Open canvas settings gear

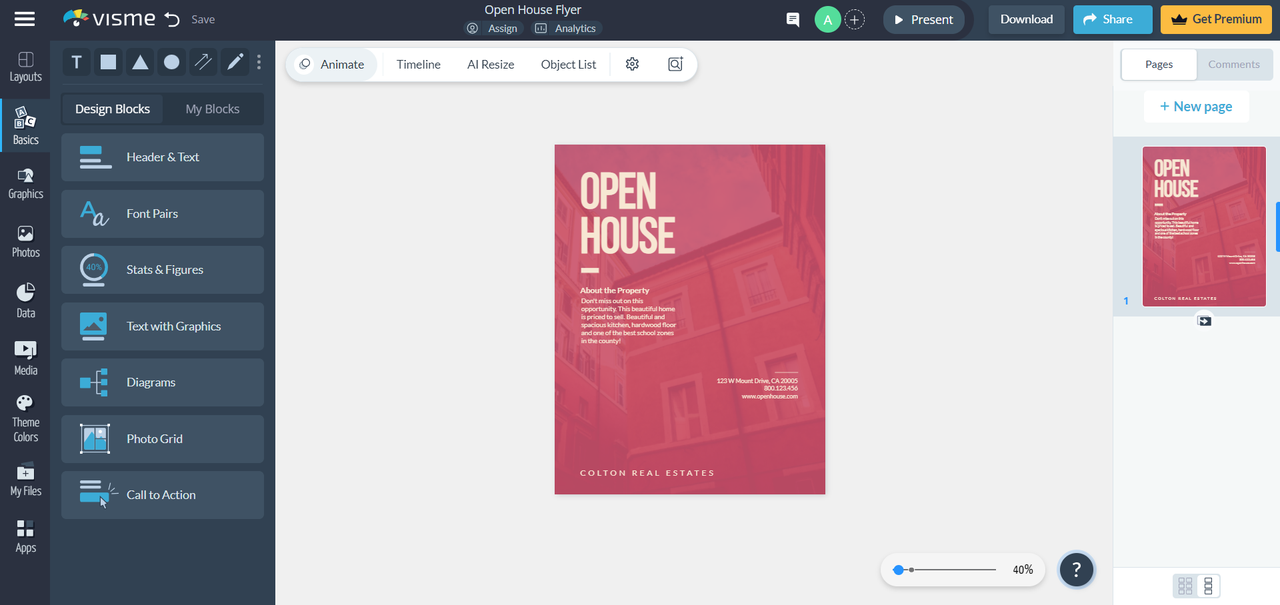coord(632,64)
